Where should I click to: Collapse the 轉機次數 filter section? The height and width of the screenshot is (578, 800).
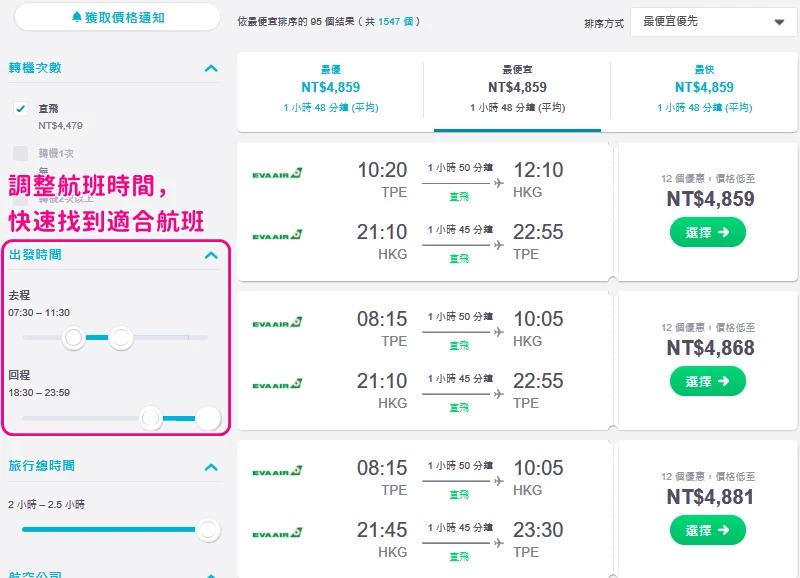click(x=211, y=68)
